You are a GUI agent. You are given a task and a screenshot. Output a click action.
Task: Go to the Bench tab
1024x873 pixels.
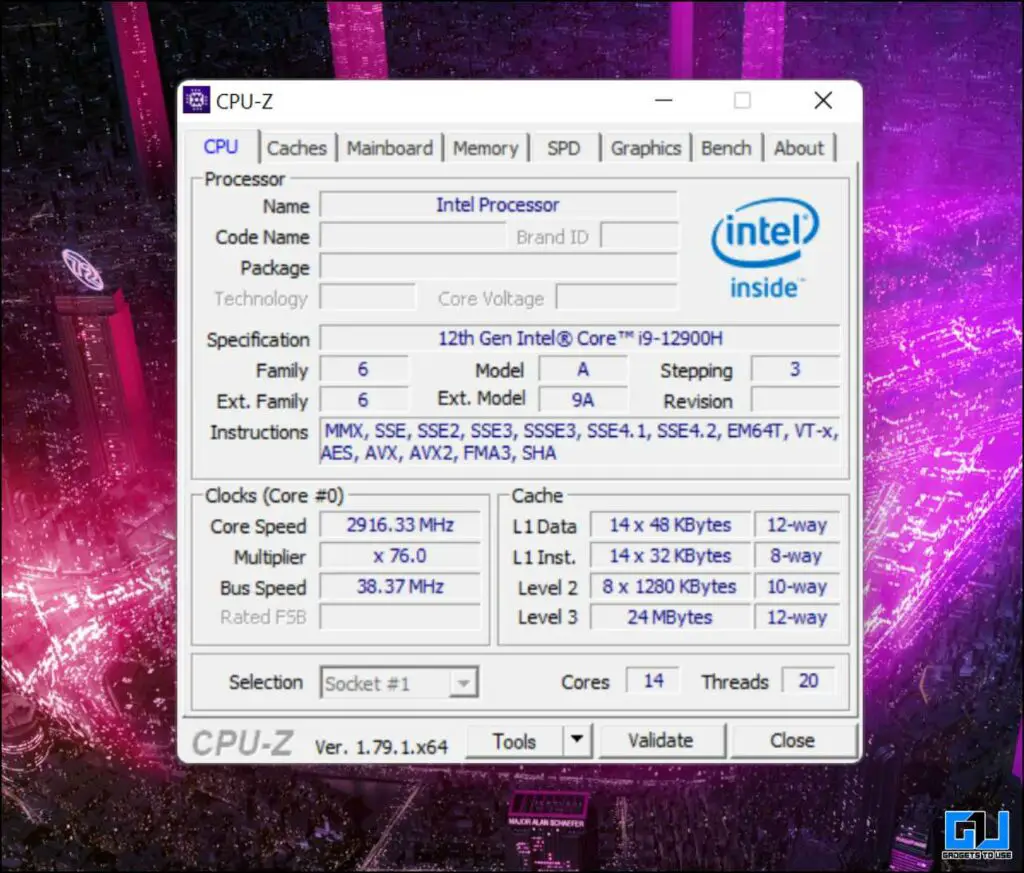point(726,148)
